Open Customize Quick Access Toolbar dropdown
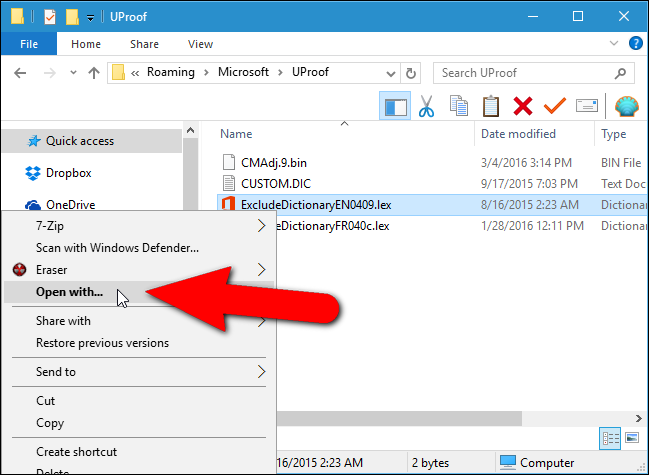649x475 pixels. click(90, 17)
